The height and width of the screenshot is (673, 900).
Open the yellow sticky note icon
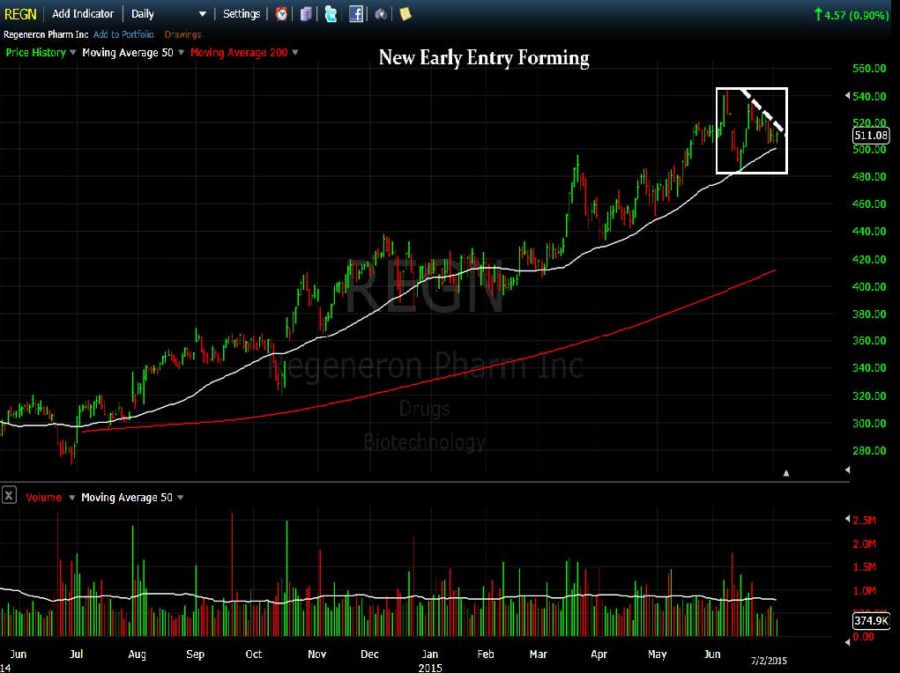click(405, 14)
